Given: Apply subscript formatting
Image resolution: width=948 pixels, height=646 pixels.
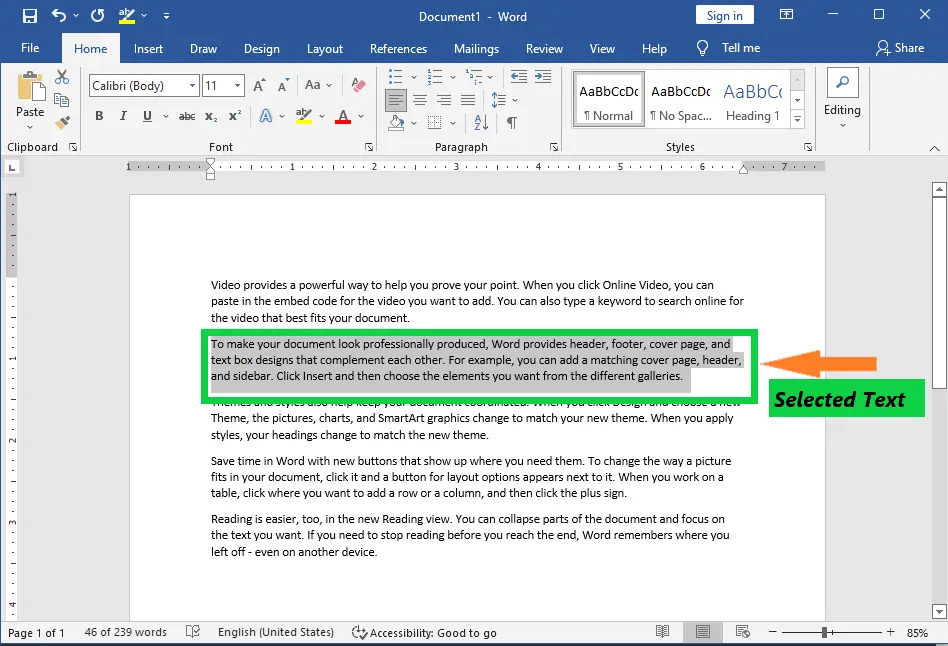Looking at the screenshot, I should [x=209, y=116].
